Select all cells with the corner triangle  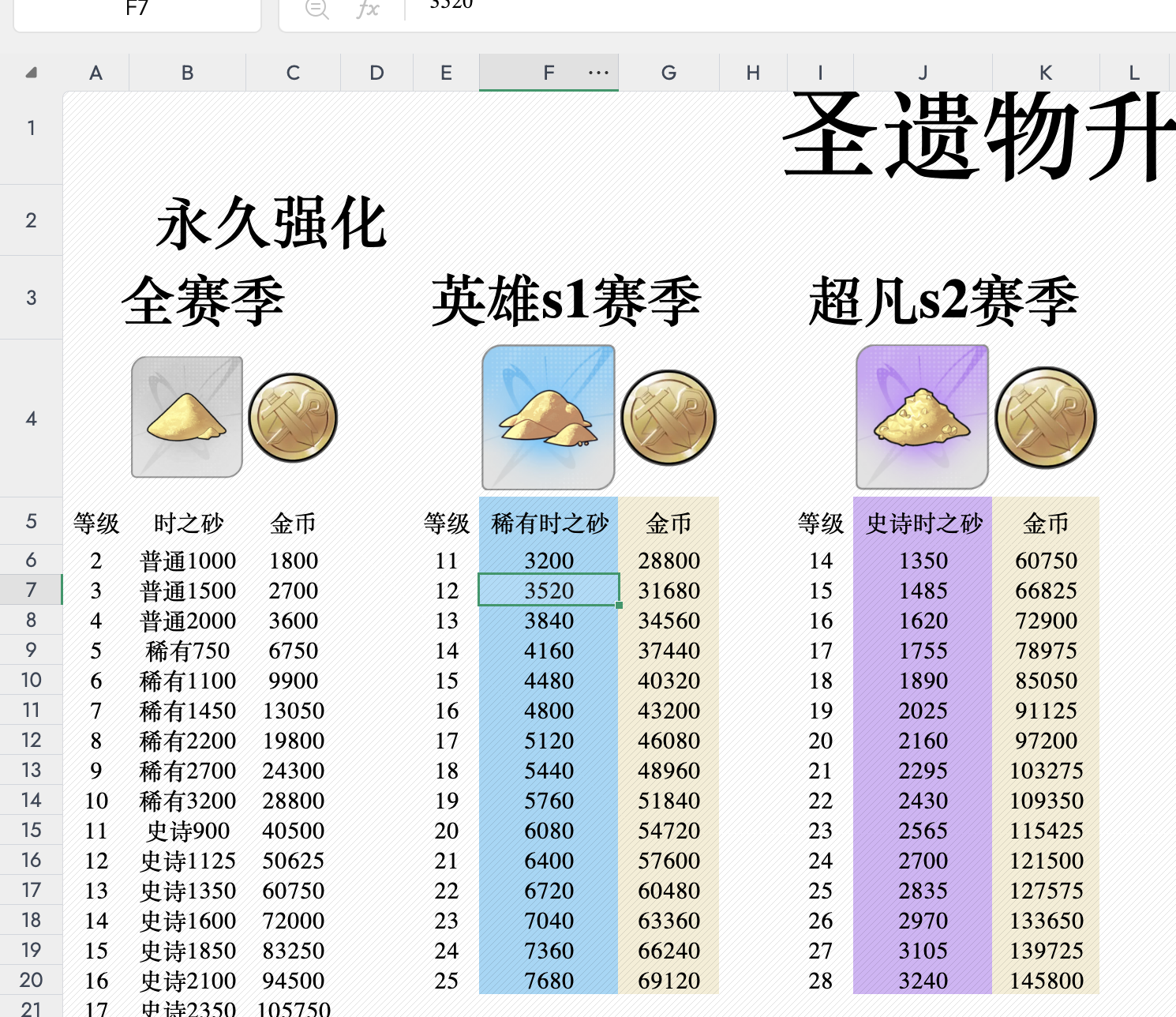(31, 73)
